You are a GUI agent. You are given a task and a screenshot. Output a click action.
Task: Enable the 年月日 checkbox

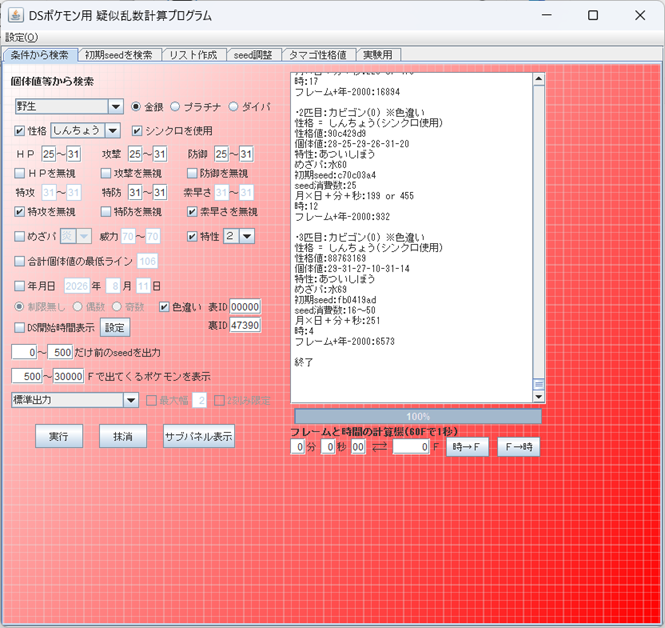[20, 286]
